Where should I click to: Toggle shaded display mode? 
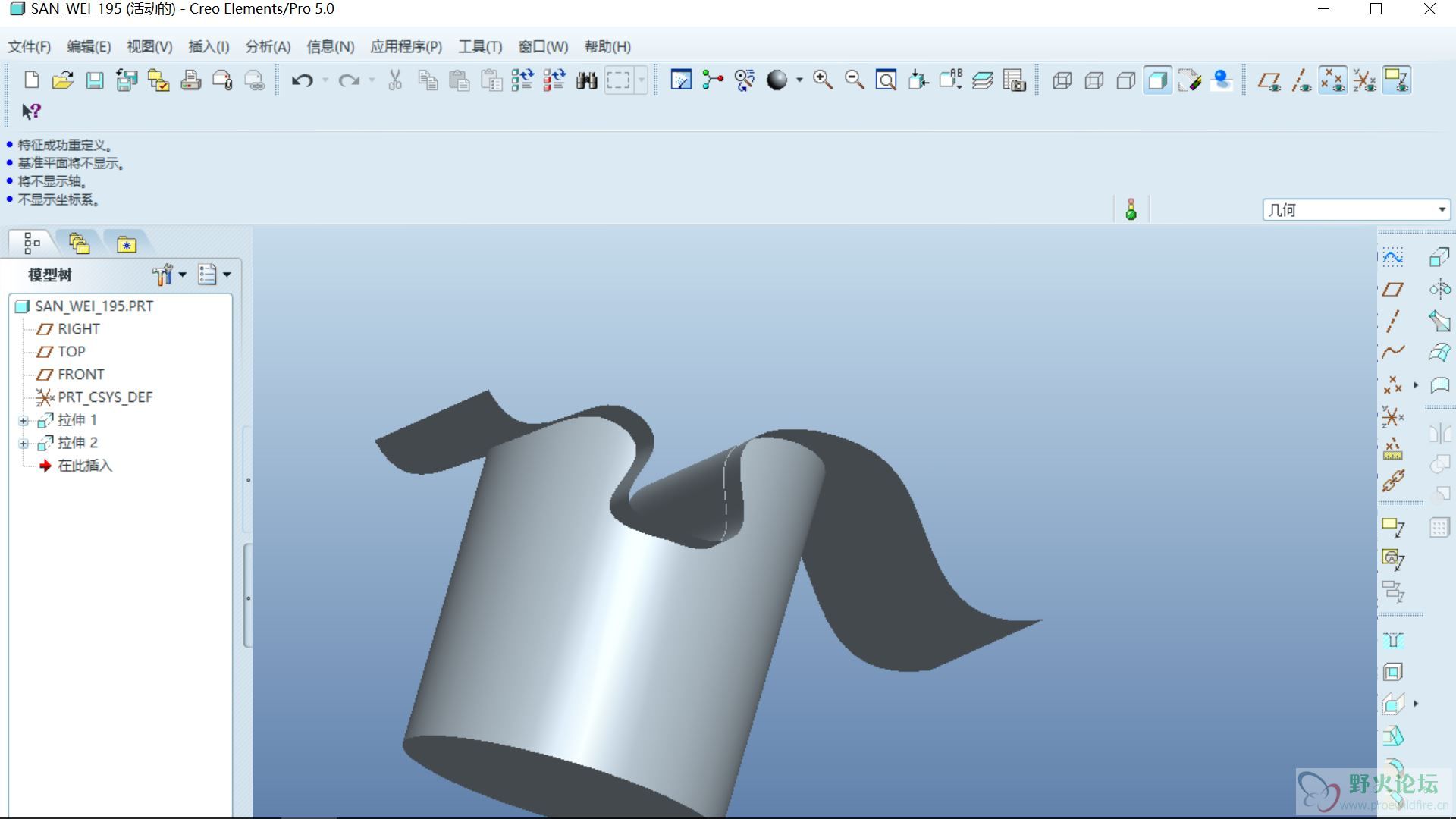[1157, 80]
